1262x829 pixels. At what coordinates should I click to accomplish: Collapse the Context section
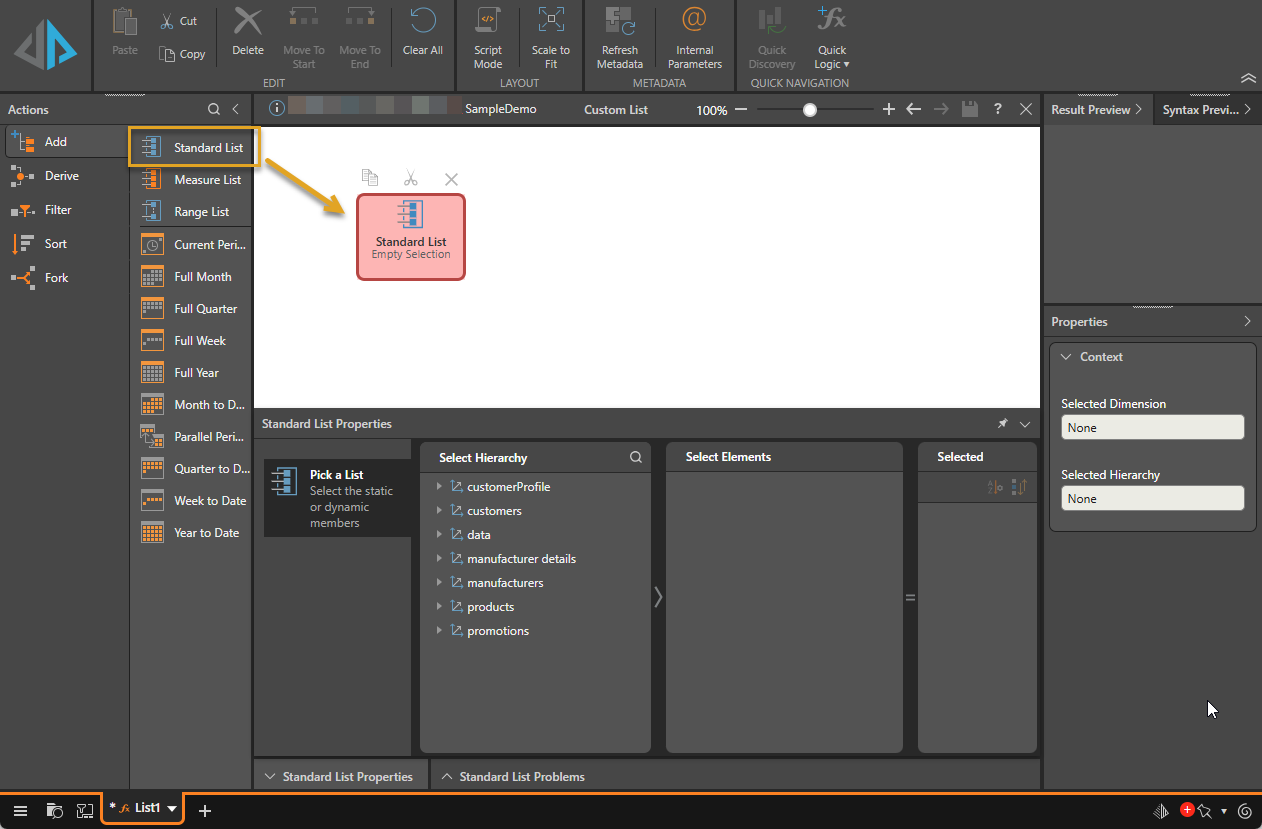(1067, 357)
